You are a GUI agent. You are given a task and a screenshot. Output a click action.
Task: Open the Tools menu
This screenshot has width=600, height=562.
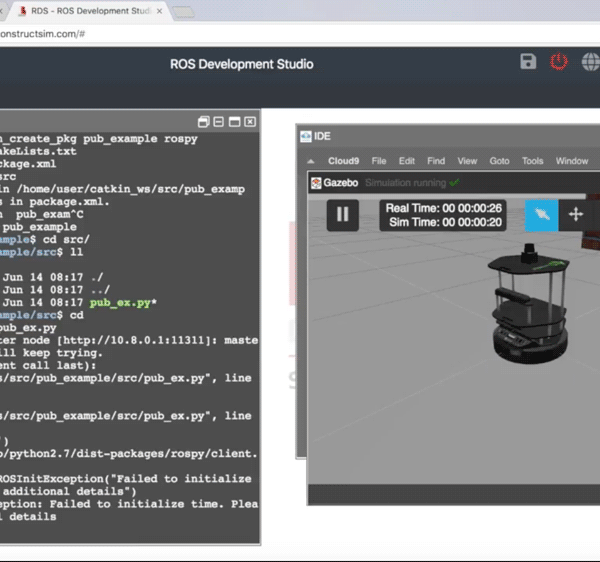point(532,161)
